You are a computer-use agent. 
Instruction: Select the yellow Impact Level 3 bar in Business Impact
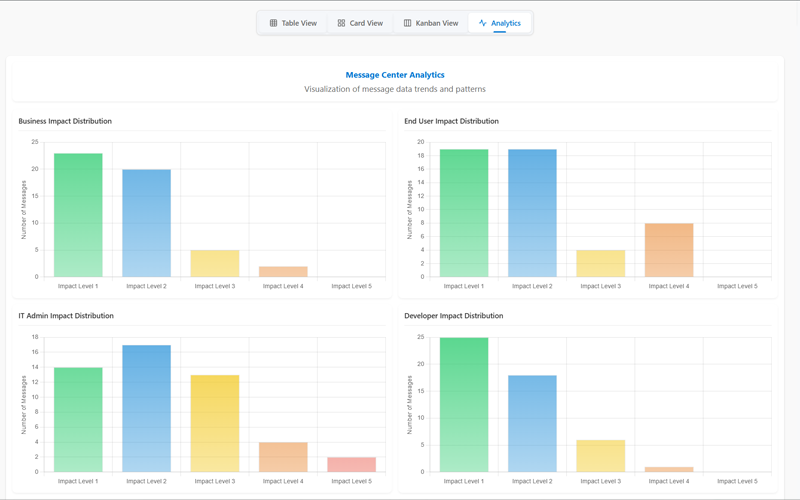tap(215, 263)
